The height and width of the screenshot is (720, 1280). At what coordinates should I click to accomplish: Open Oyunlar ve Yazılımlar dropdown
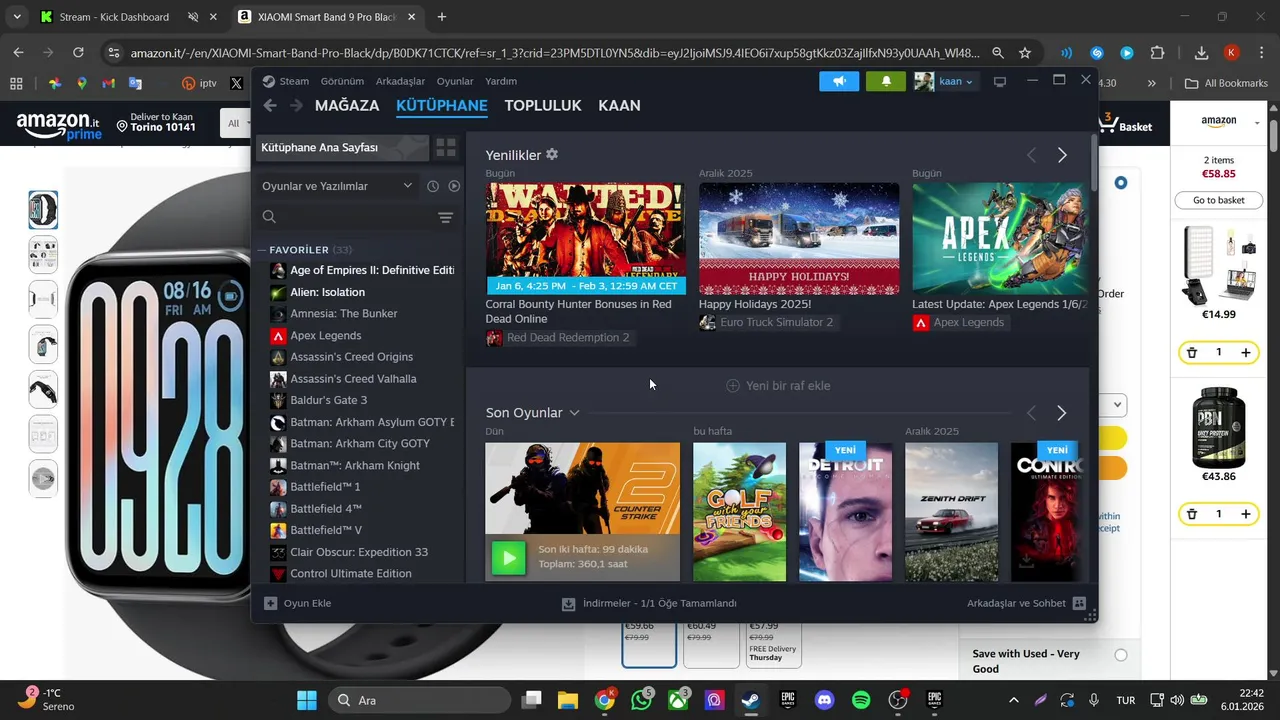click(x=337, y=186)
